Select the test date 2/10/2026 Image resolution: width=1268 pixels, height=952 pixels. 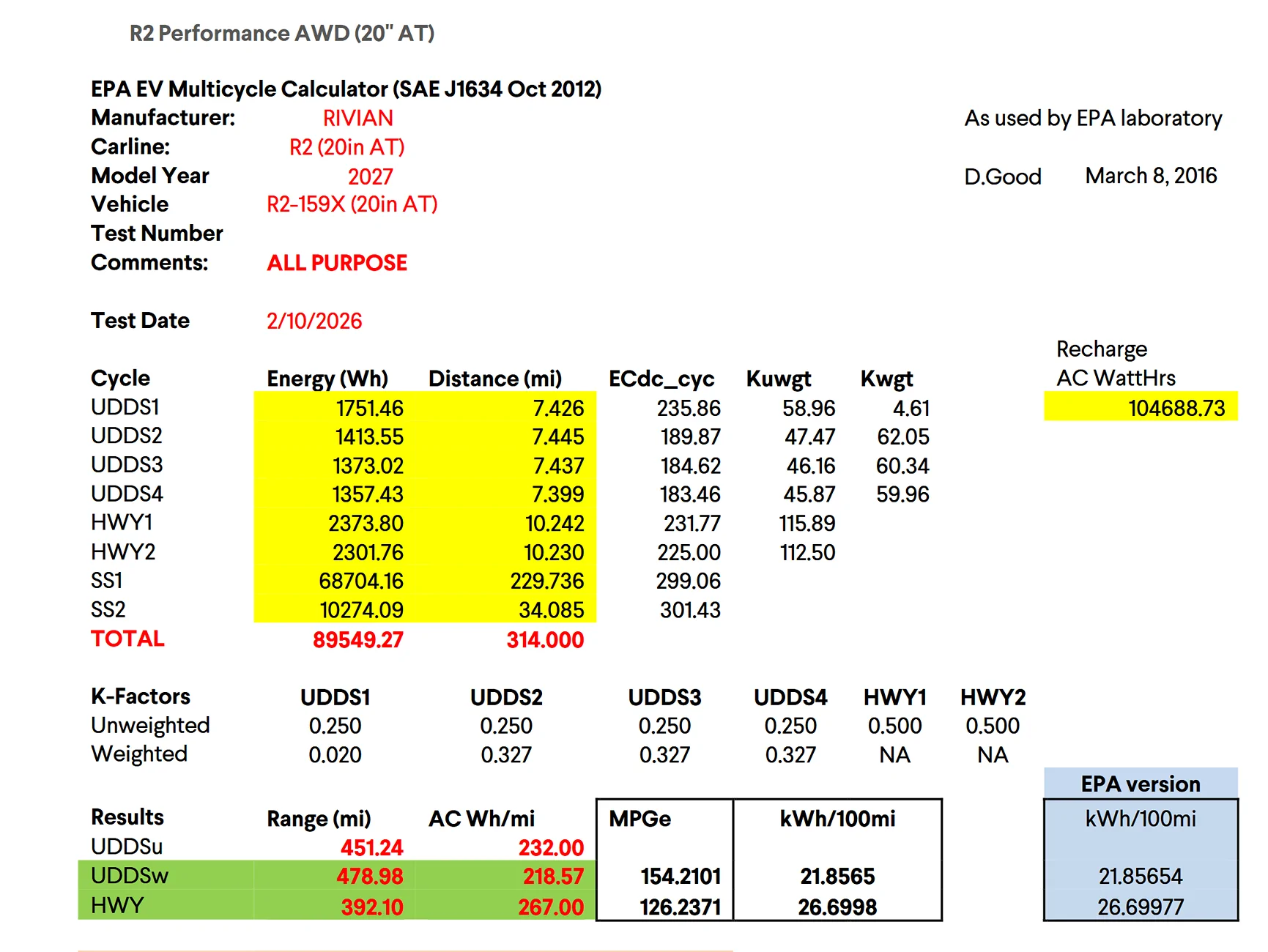point(314,321)
